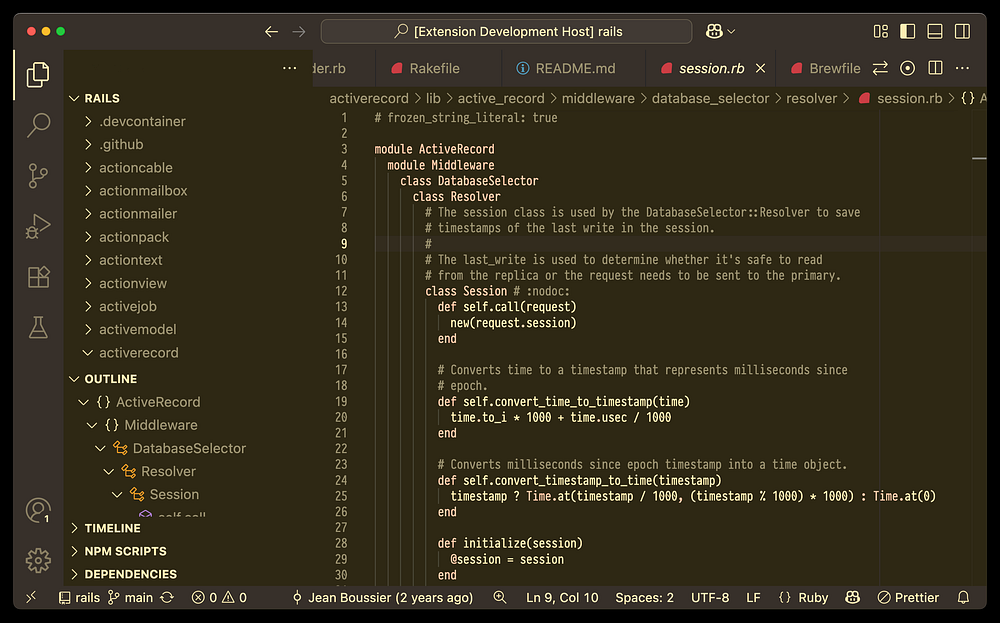Screen dimensions: 1000x623
Task: Open the Testing flask icon
Action: point(38,327)
